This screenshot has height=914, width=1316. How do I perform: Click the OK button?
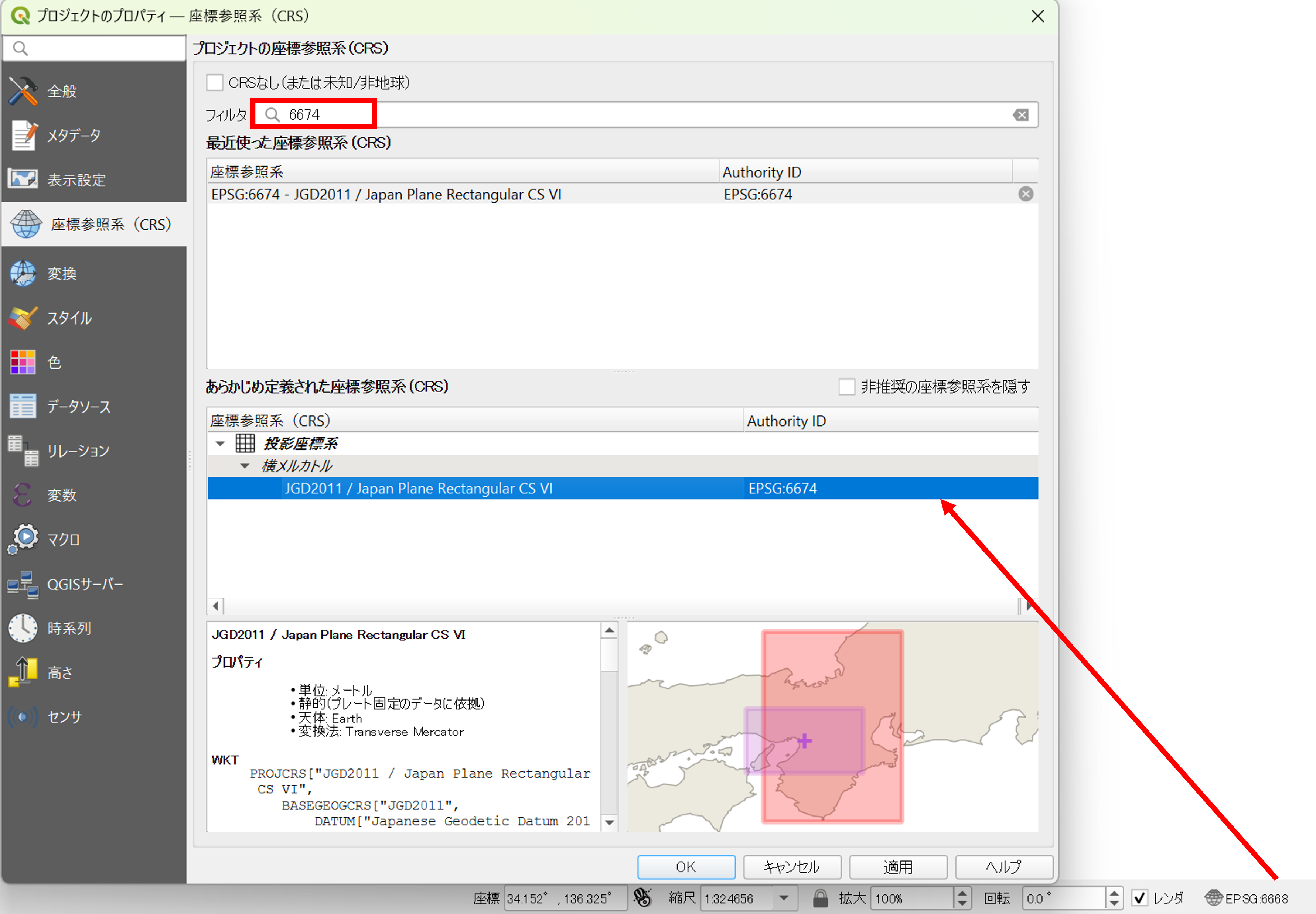tap(686, 866)
